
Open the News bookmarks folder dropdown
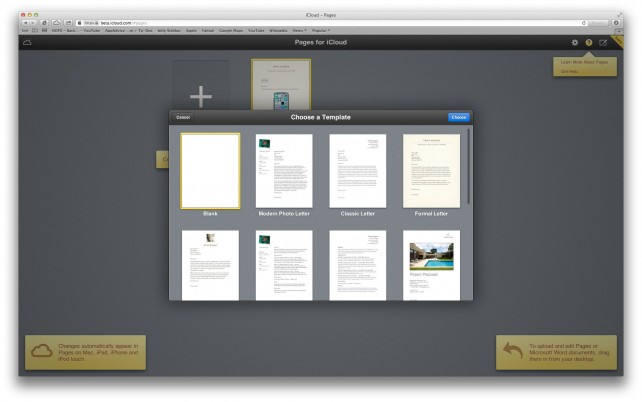[x=299, y=31]
